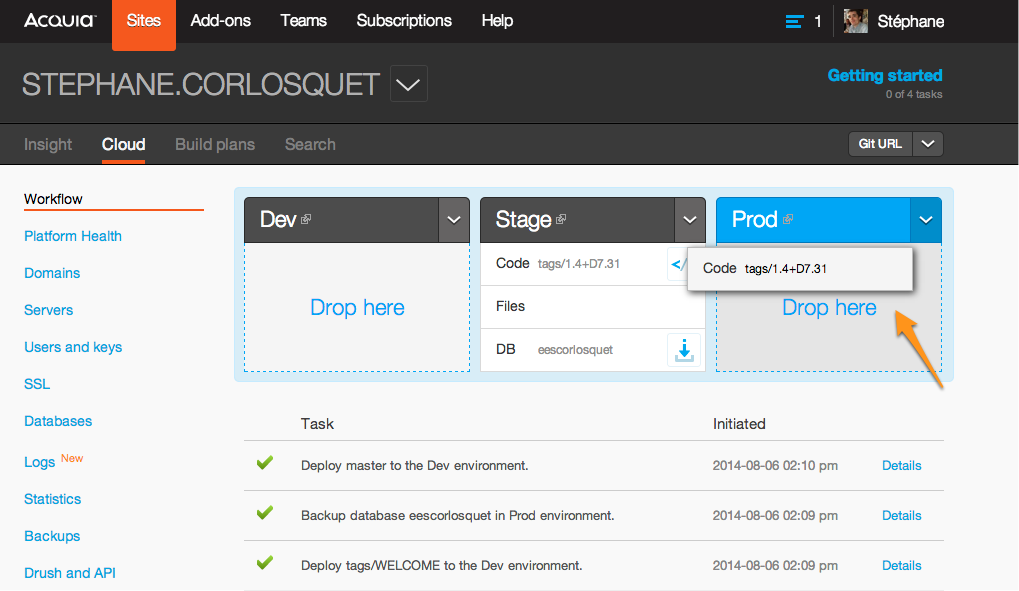Click the Acquia logo
The height and width of the screenshot is (591, 1019).
pos(59,20)
